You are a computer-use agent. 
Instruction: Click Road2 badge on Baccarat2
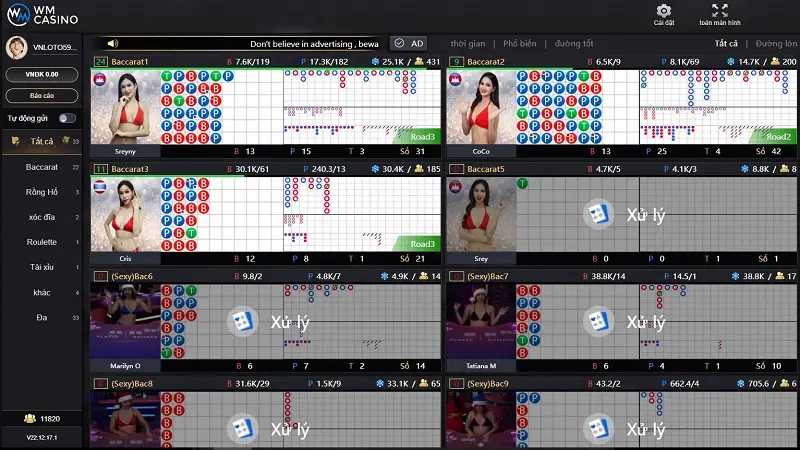pyautogui.click(x=778, y=137)
